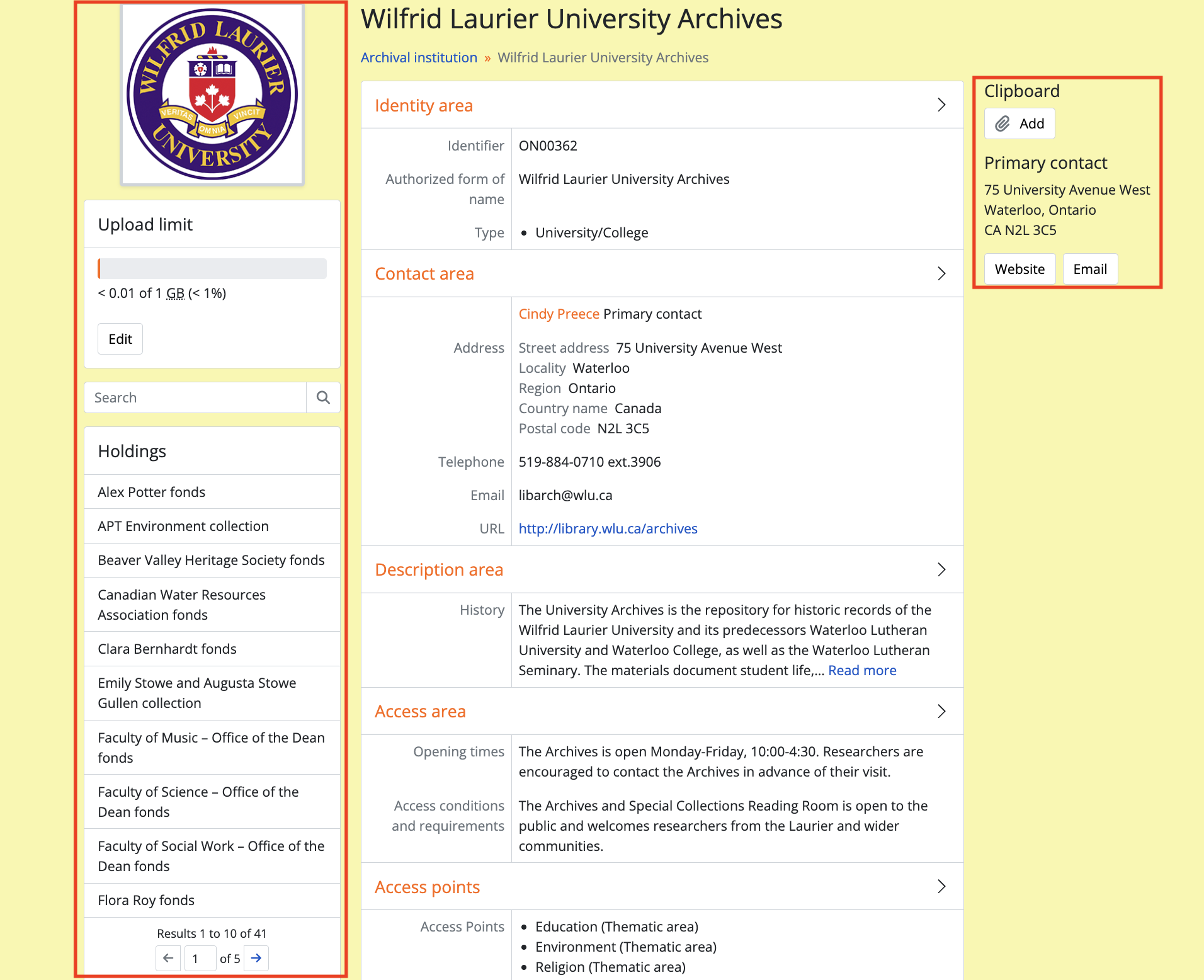Image resolution: width=1204 pixels, height=980 pixels.
Task: Click in the holdings Search field
Action: coord(195,397)
